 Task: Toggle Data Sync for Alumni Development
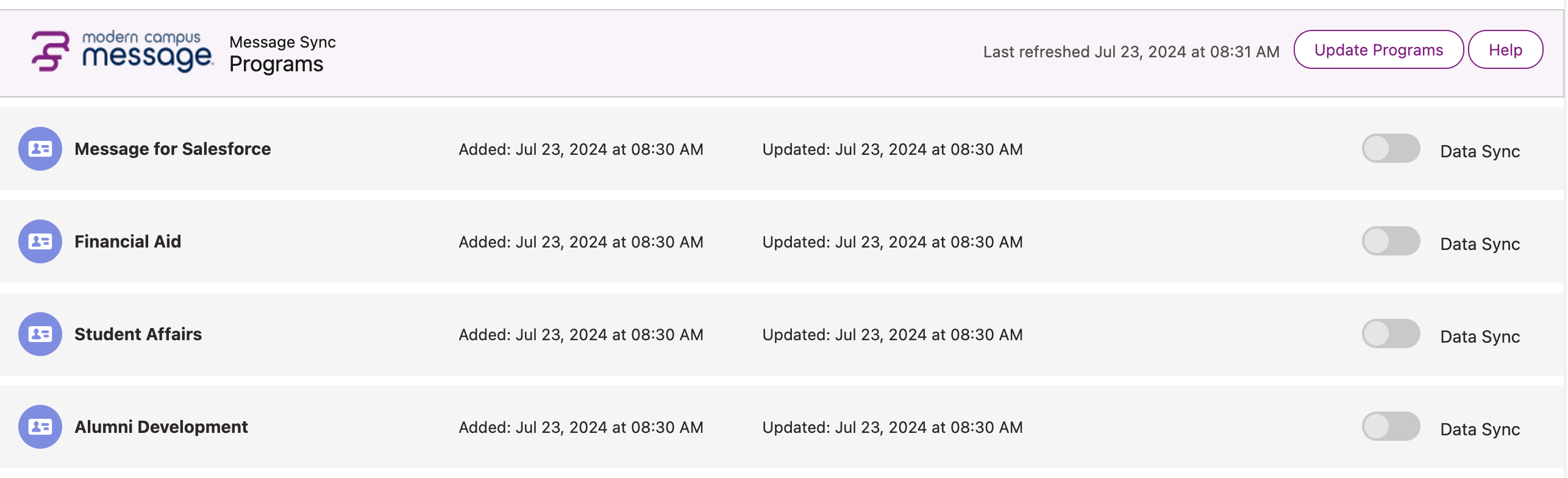[x=1391, y=426]
